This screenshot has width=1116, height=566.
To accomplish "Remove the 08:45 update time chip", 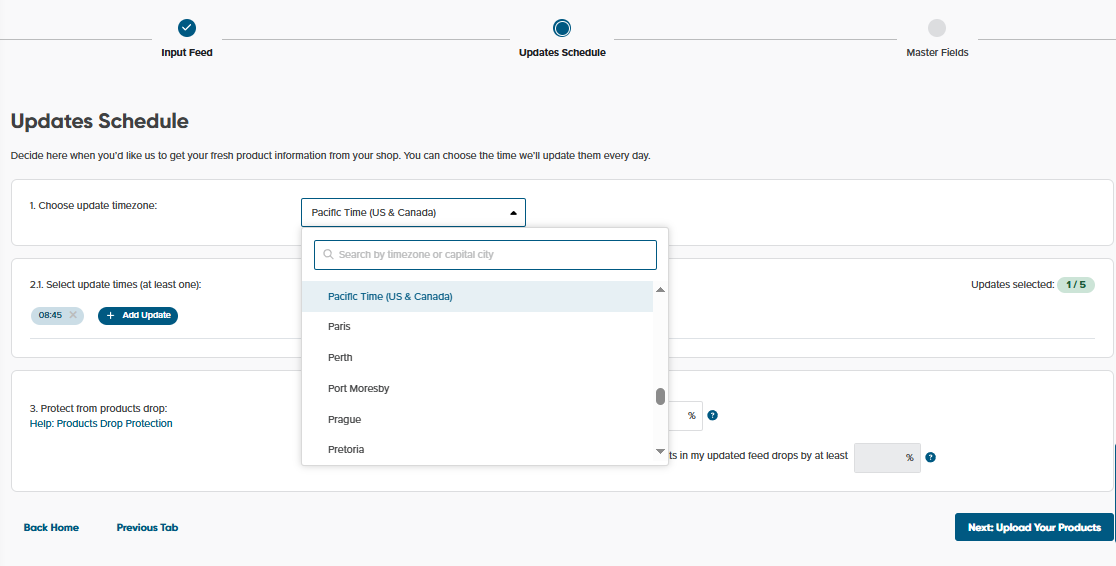I will click(x=73, y=315).
